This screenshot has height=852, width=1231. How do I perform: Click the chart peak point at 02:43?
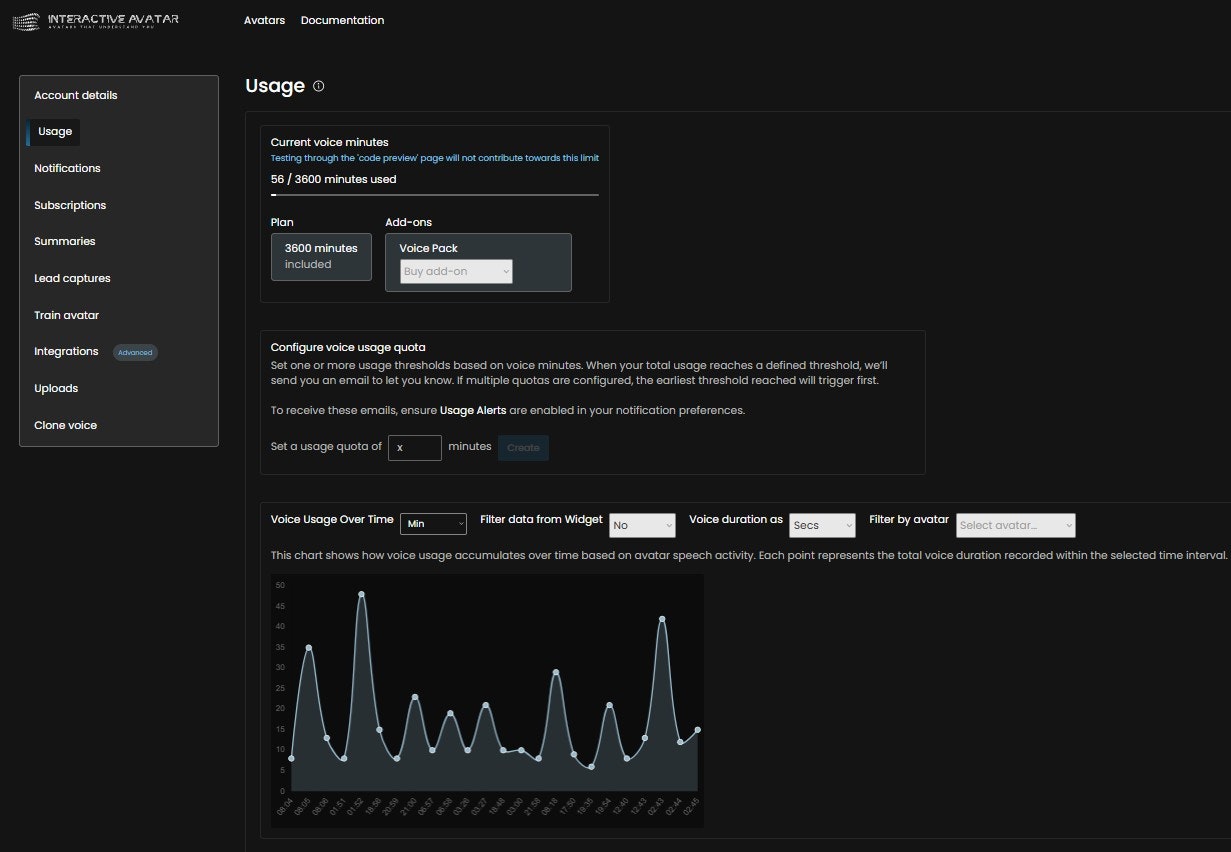[x=662, y=619]
